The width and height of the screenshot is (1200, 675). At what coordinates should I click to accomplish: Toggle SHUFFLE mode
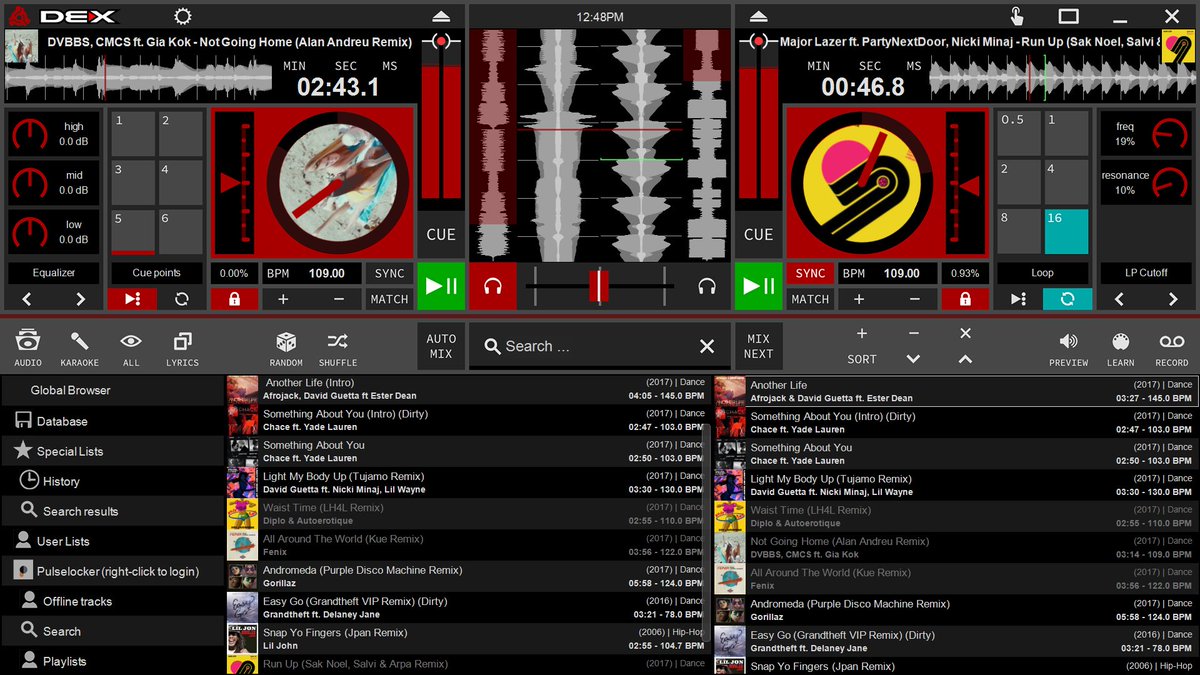pyautogui.click(x=338, y=349)
